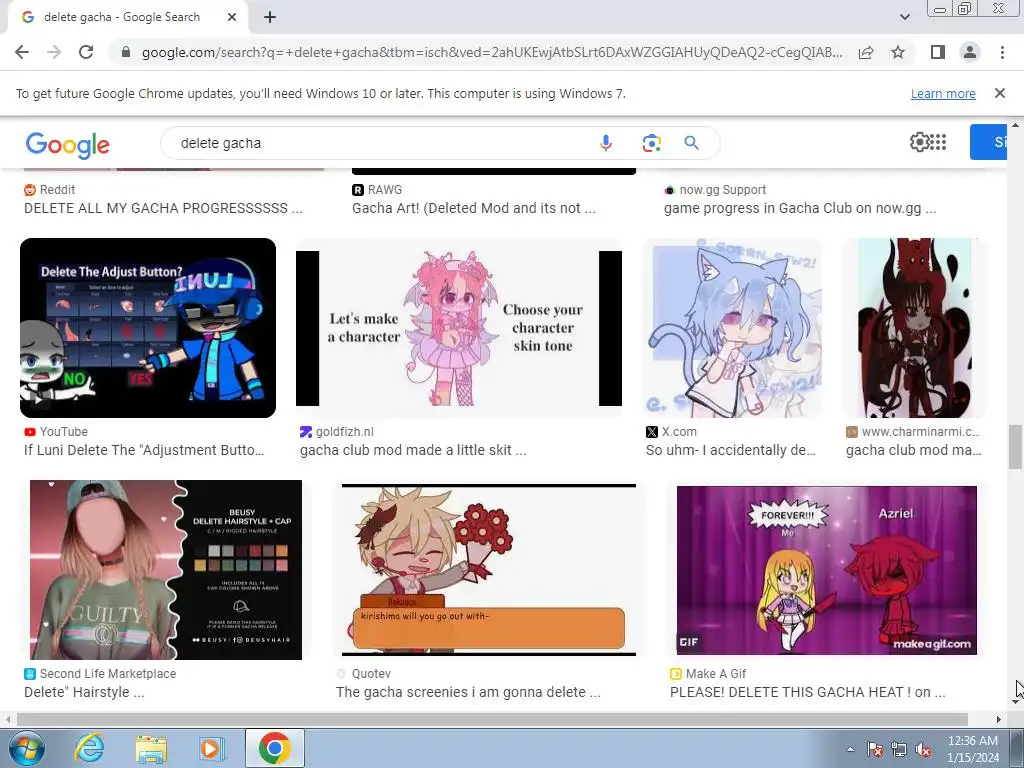Open Windows Explorer folder in taskbar
This screenshot has height=768, width=1024.
pos(151,748)
